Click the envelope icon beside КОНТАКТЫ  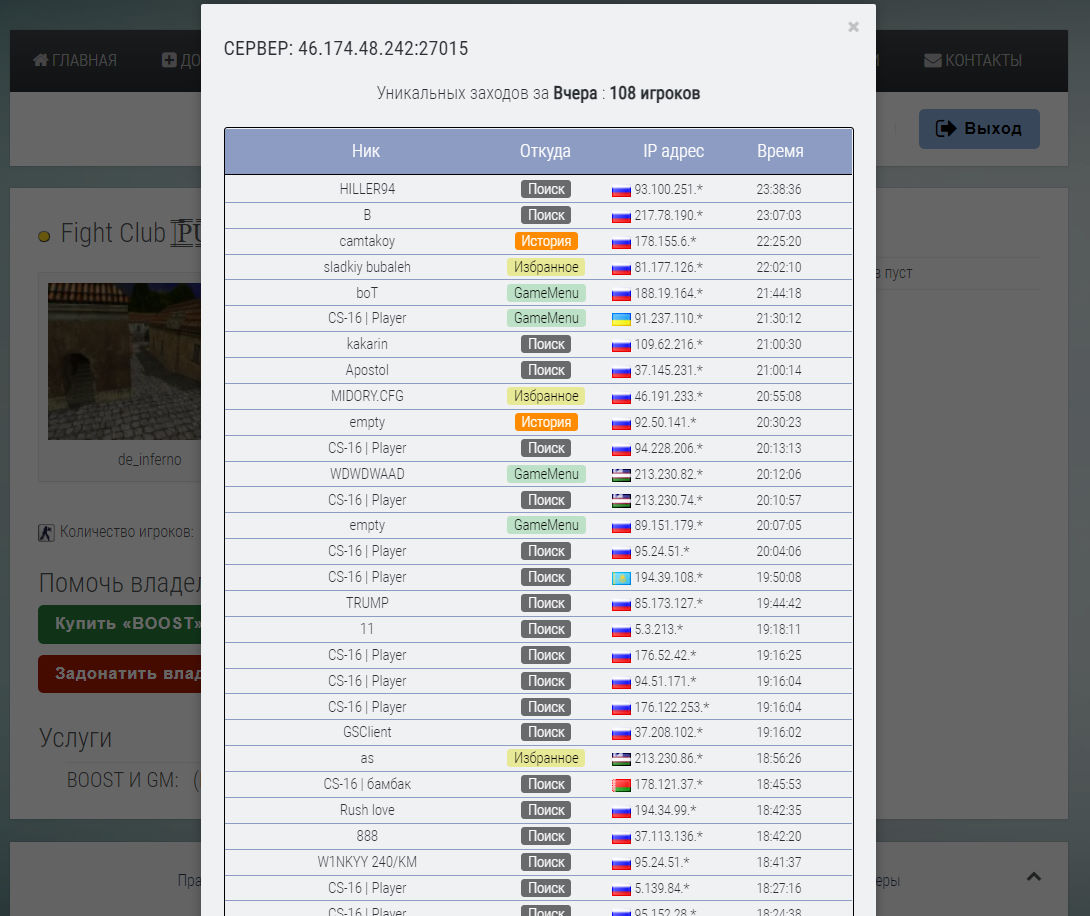933,60
